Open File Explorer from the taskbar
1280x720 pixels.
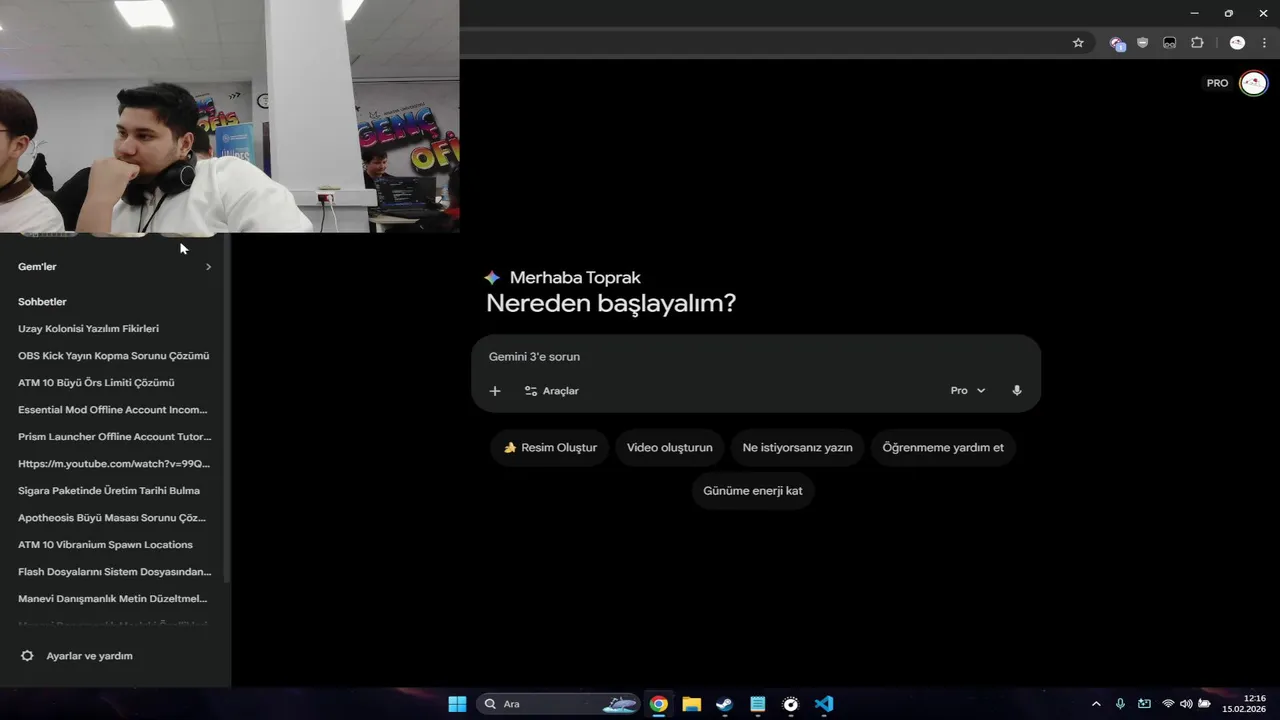tap(691, 704)
